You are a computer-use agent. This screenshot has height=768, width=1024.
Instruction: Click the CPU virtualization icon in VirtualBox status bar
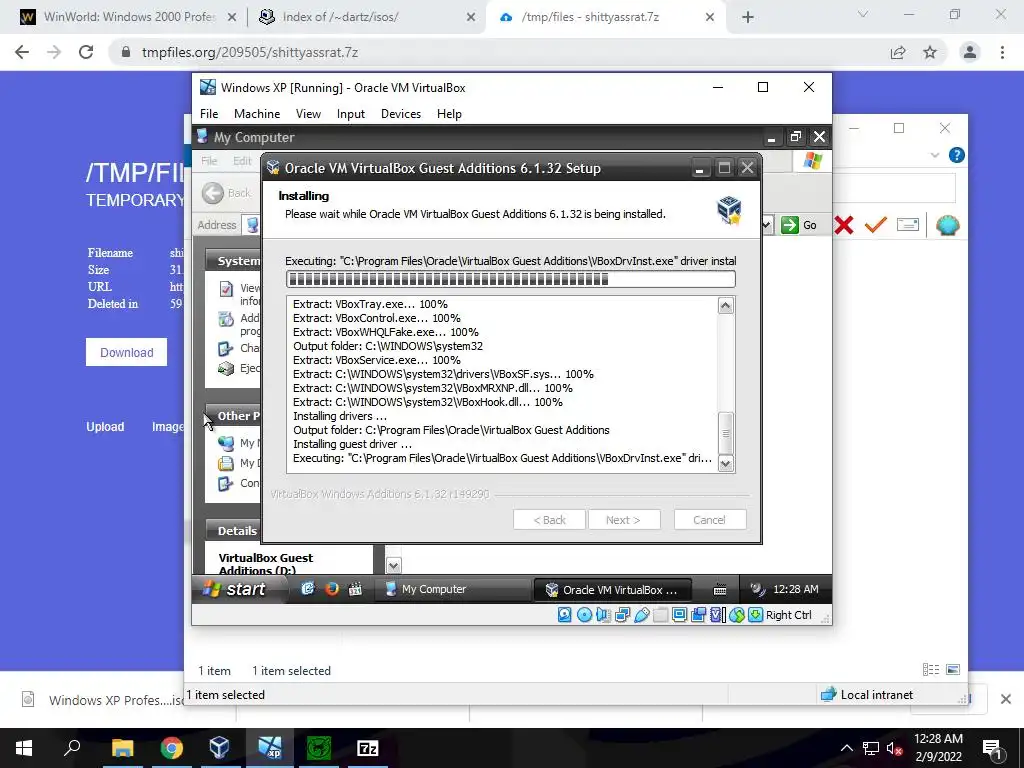point(717,615)
